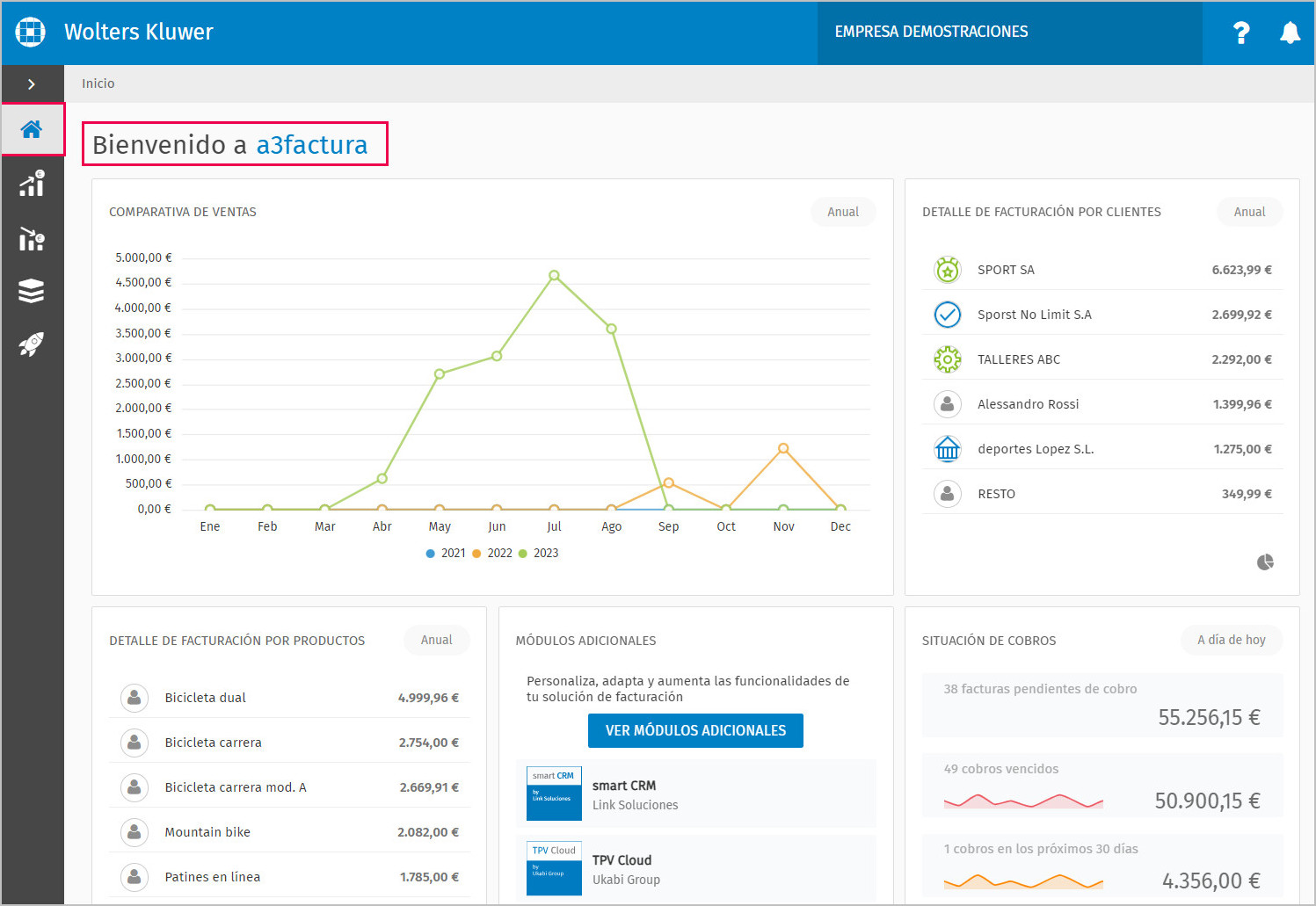Click the SPORT SA client badge icon
1316x906 pixels.
pyautogui.click(x=947, y=270)
